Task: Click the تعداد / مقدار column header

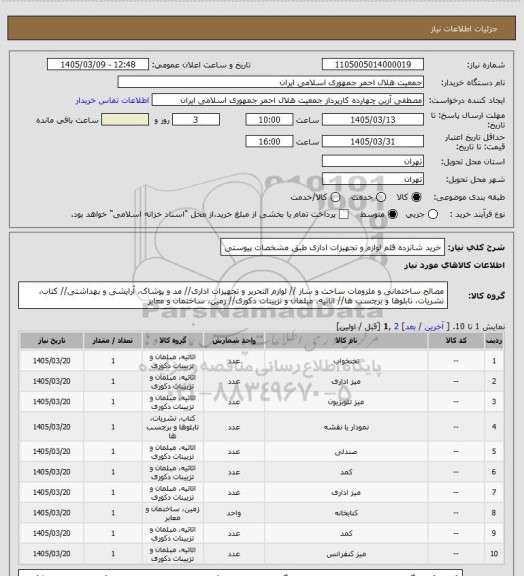Action: point(113,341)
